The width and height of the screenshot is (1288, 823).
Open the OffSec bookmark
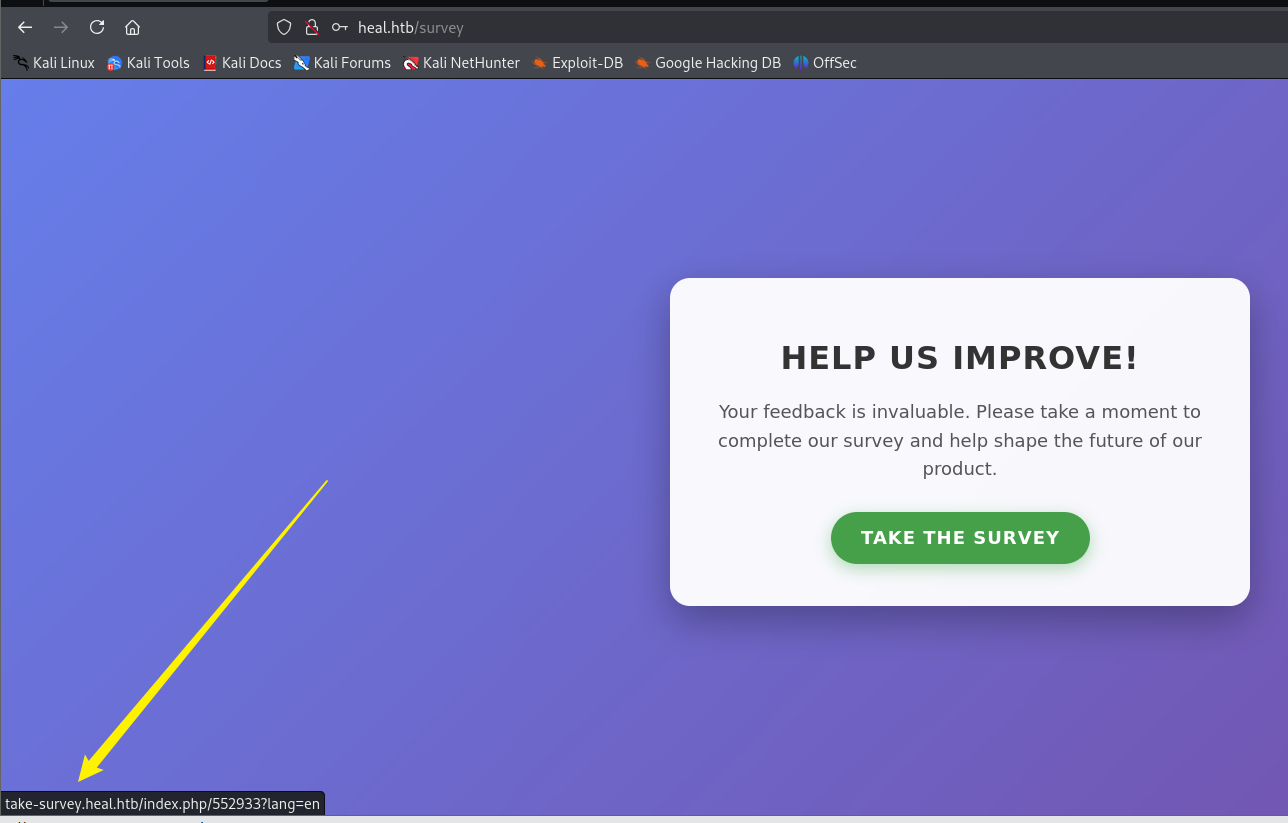coord(825,63)
